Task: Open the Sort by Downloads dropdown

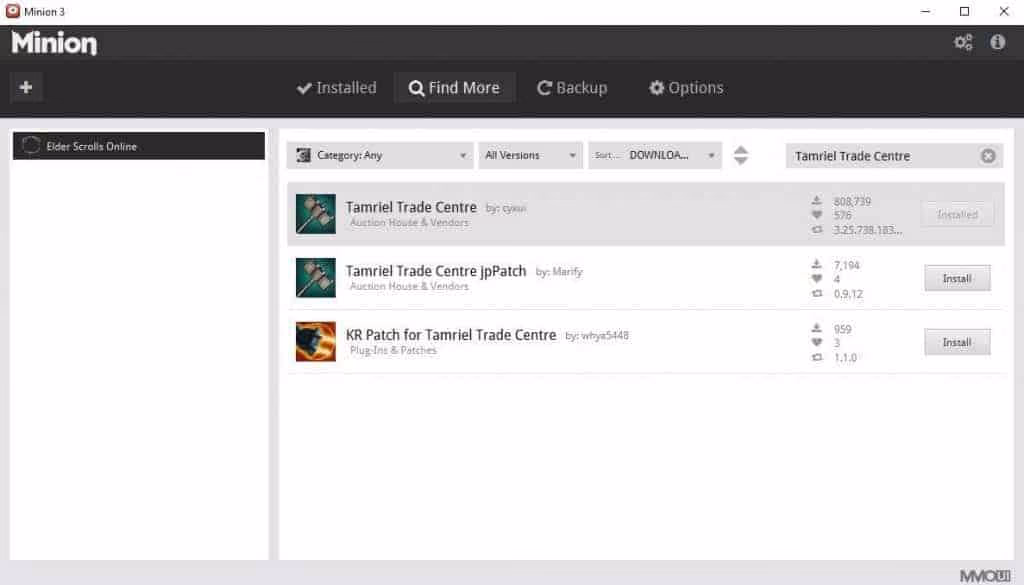Action: 655,156
